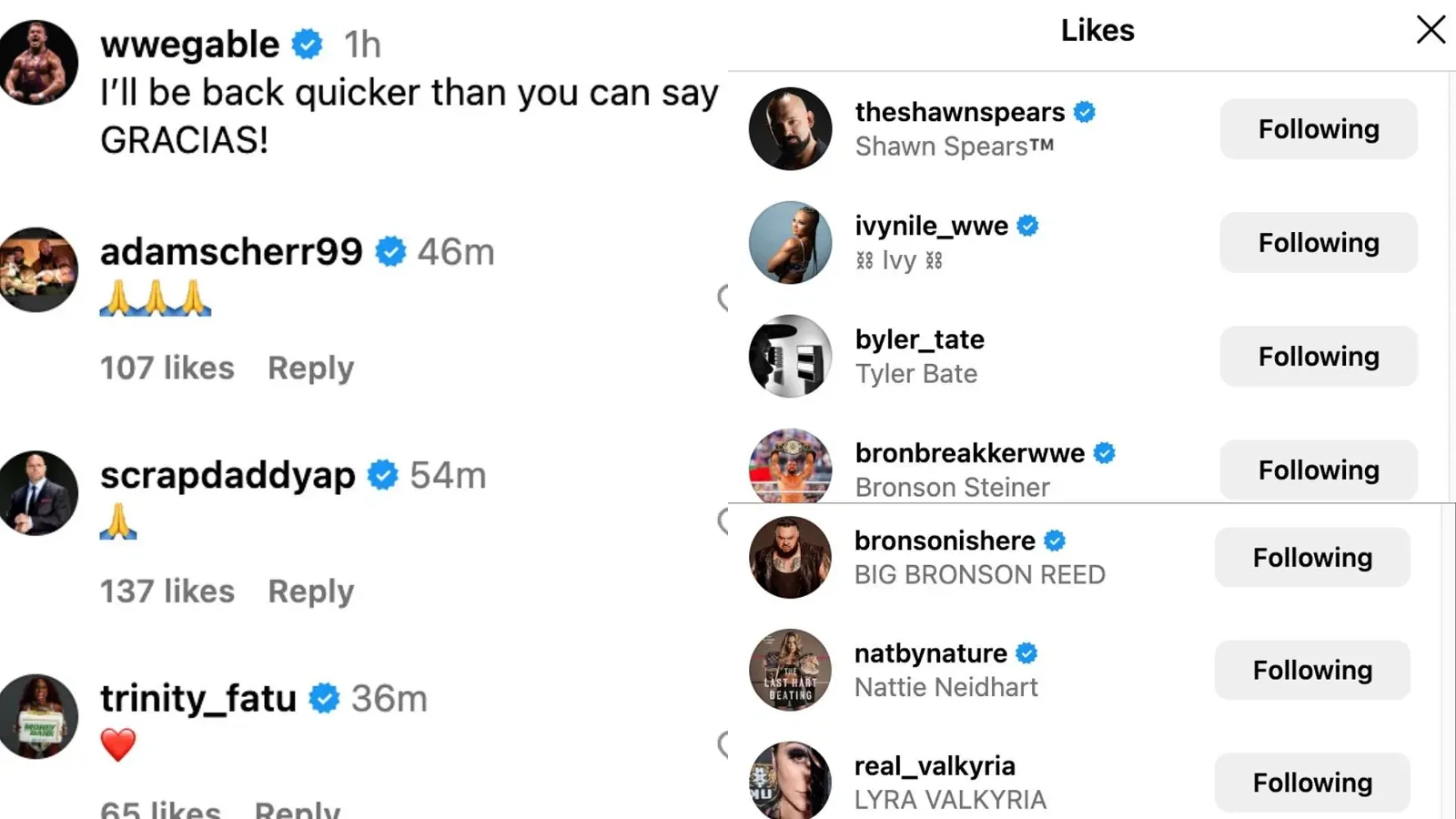
Task: Like adamscherr99's comment with the heart icon
Action: coord(723,297)
